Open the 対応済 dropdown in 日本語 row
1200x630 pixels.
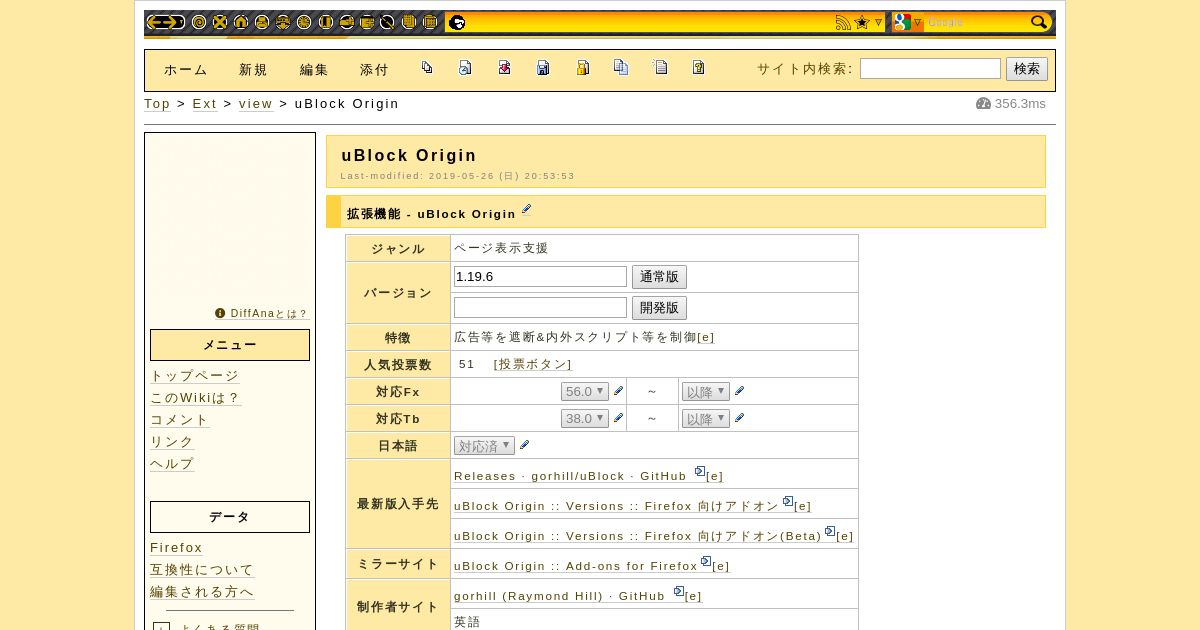484,446
